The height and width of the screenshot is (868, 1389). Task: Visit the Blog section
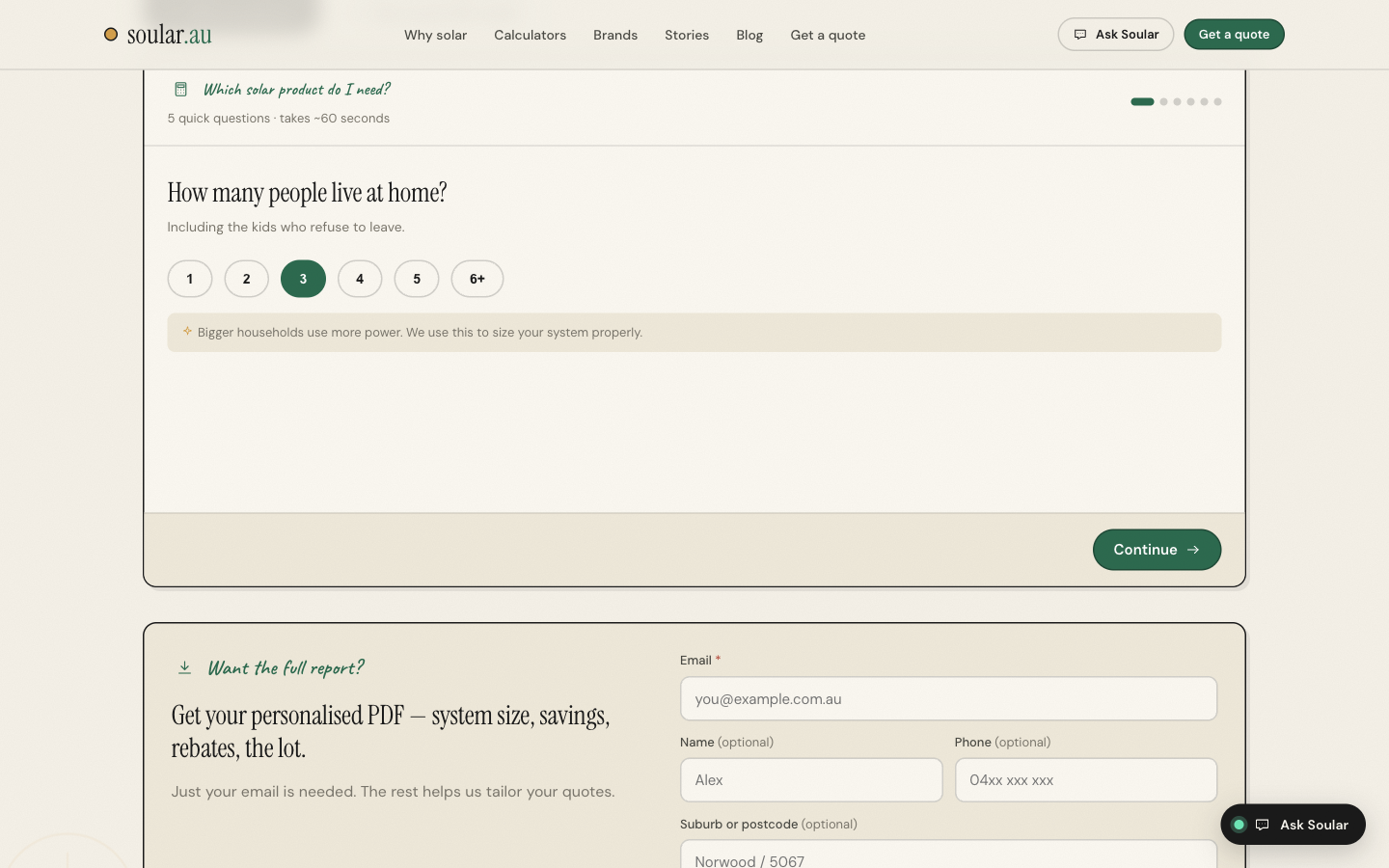[x=749, y=35]
